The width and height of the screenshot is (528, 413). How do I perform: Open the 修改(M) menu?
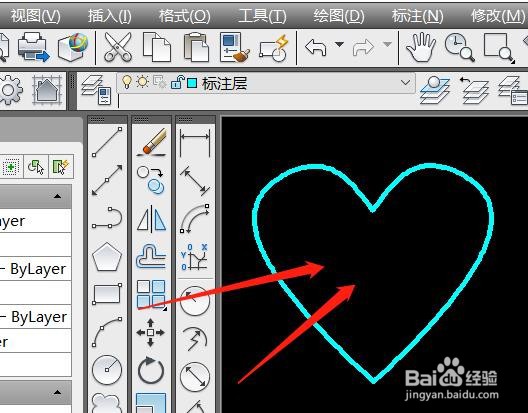[498, 16]
